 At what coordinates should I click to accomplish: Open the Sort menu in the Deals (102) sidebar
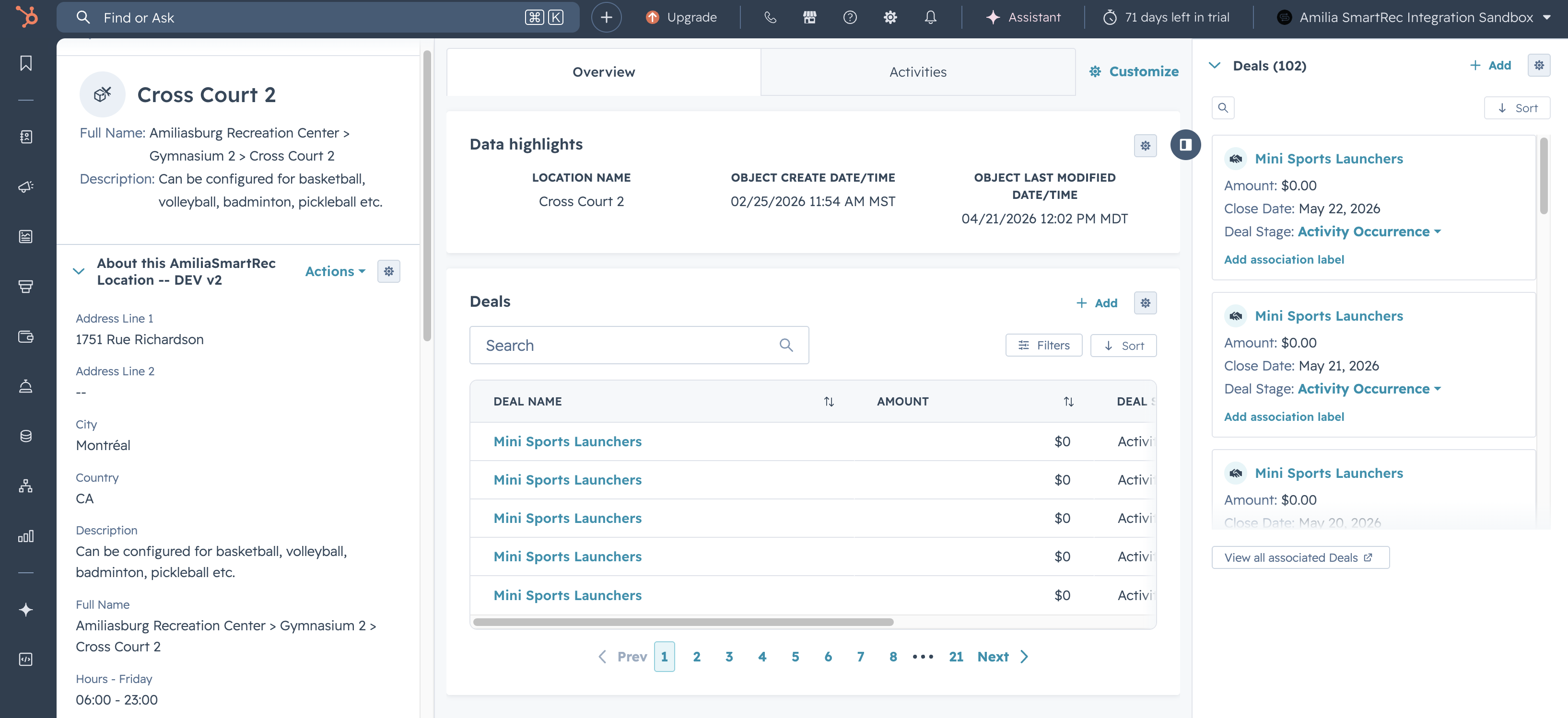1517,108
